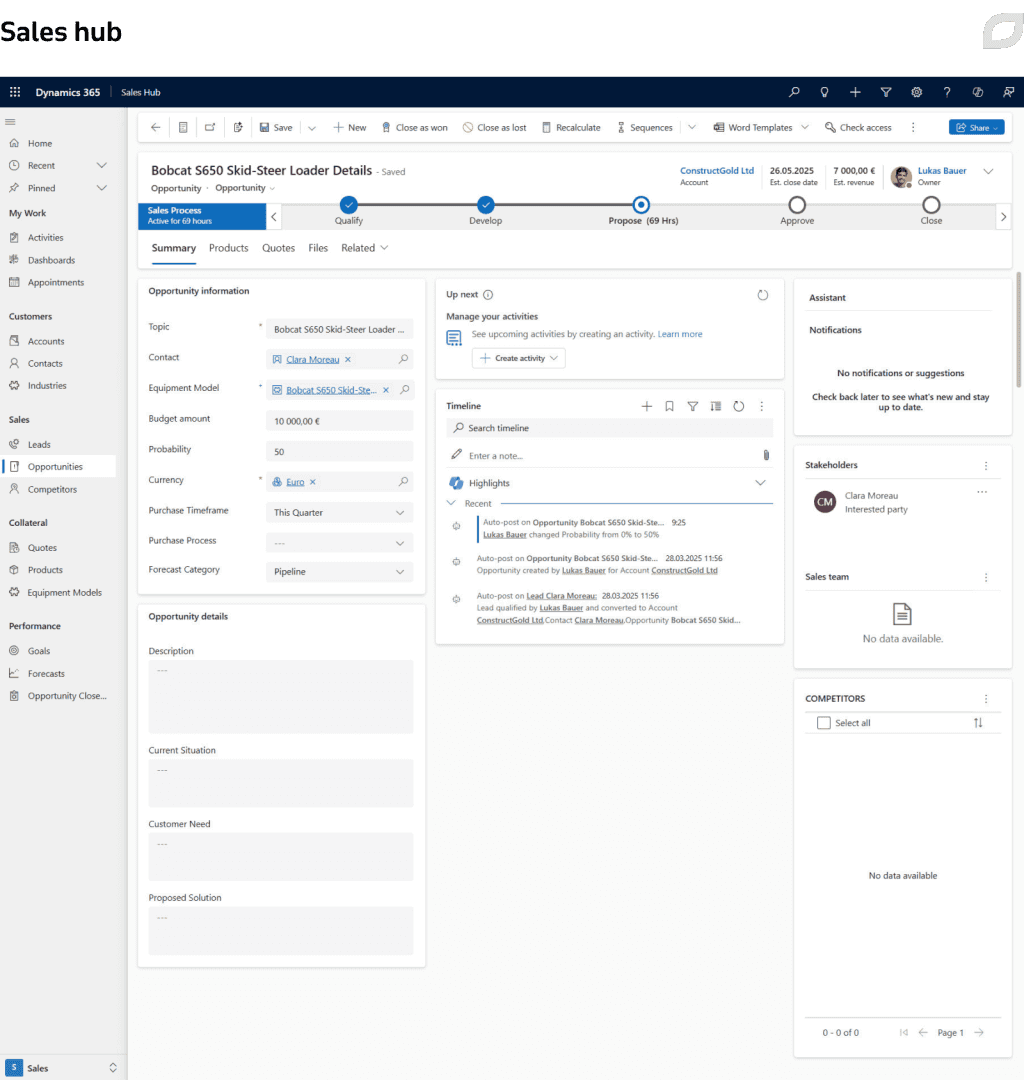Image resolution: width=1024 pixels, height=1080 pixels.
Task: Expand the header details chevron
Action: pyautogui.click(x=988, y=172)
